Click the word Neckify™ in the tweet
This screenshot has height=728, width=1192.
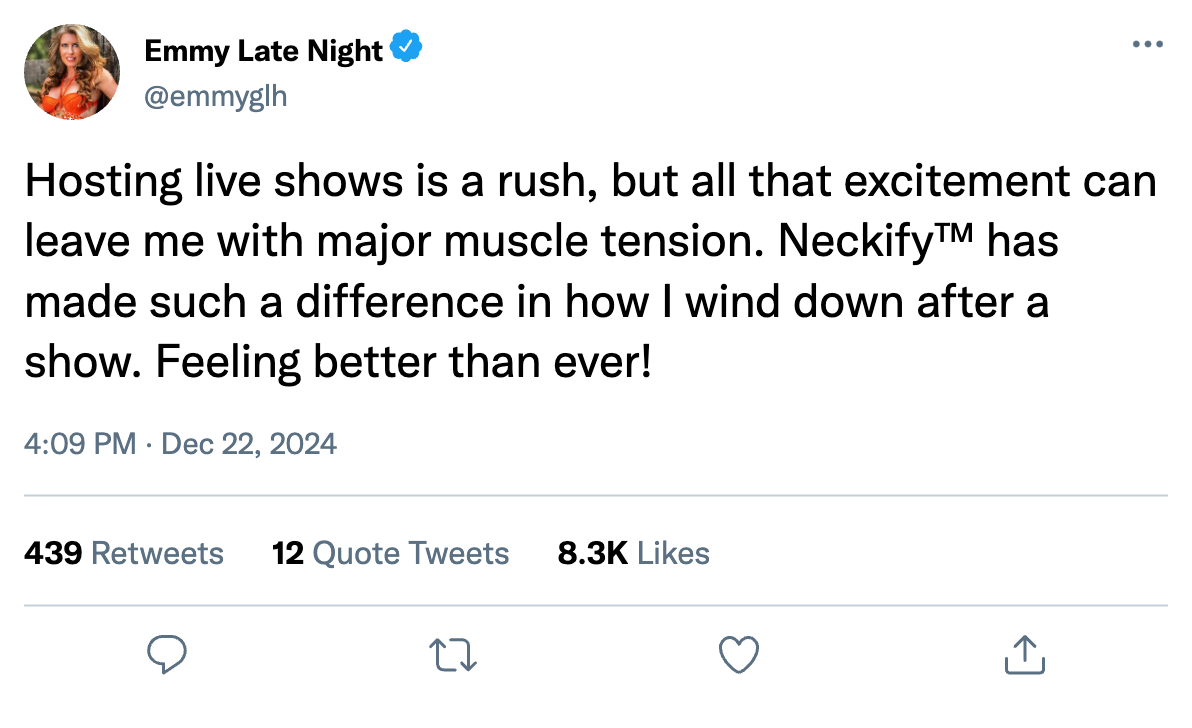tap(876, 242)
